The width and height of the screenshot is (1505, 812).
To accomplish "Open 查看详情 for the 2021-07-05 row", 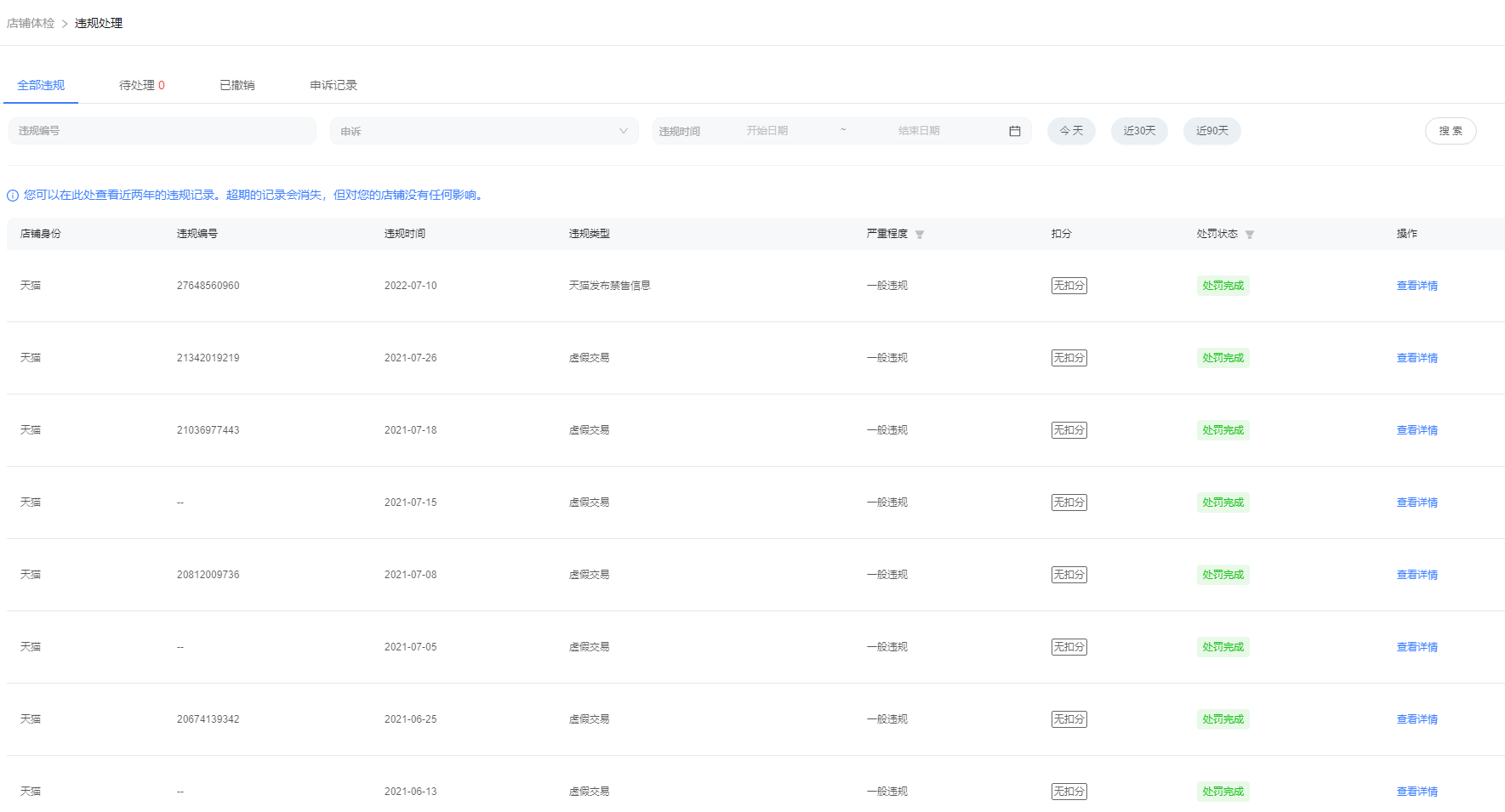I will click(x=1417, y=647).
